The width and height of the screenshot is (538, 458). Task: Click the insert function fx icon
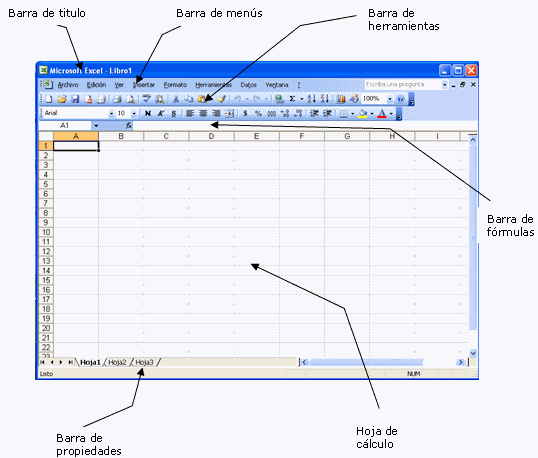click(129, 126)
